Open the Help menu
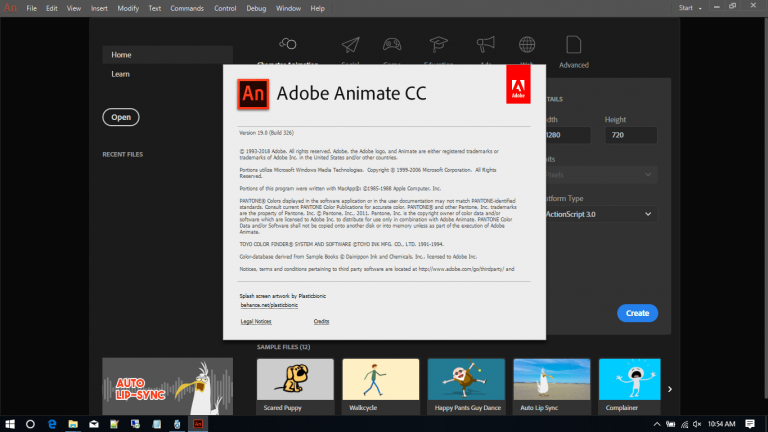The width and height of the screenshot is (768, 432). click(x=317, y=8)
